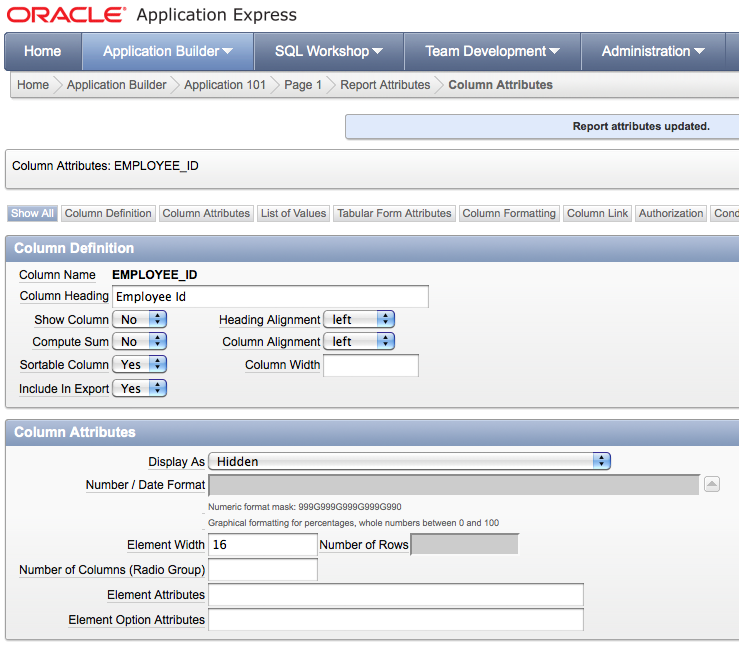Click the Display As field label

coord(176,462)
